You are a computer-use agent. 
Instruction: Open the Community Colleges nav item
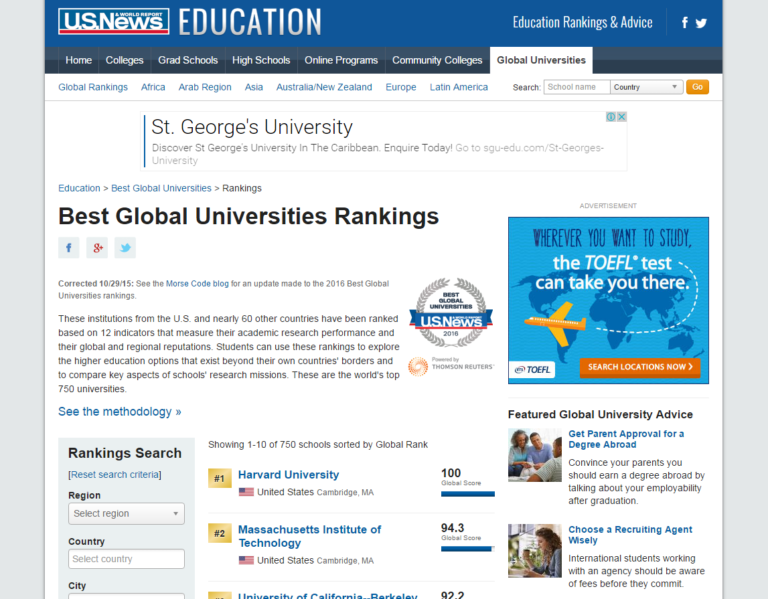(x=437, y=60)
